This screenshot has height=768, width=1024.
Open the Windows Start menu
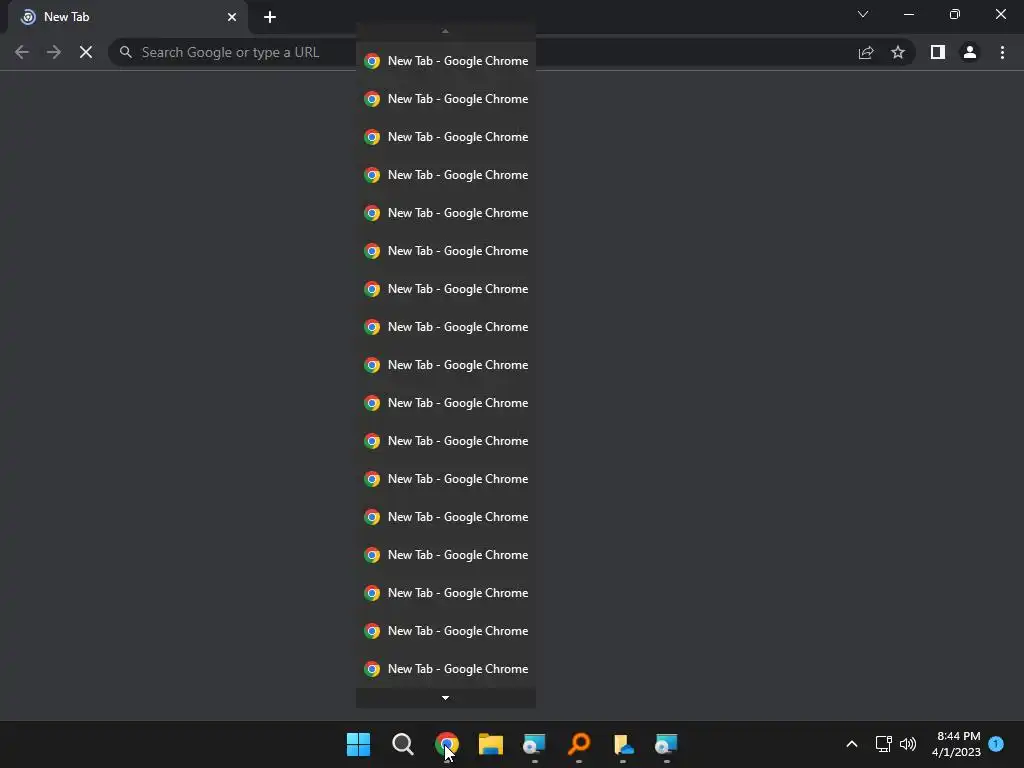(x=359, y=744)
